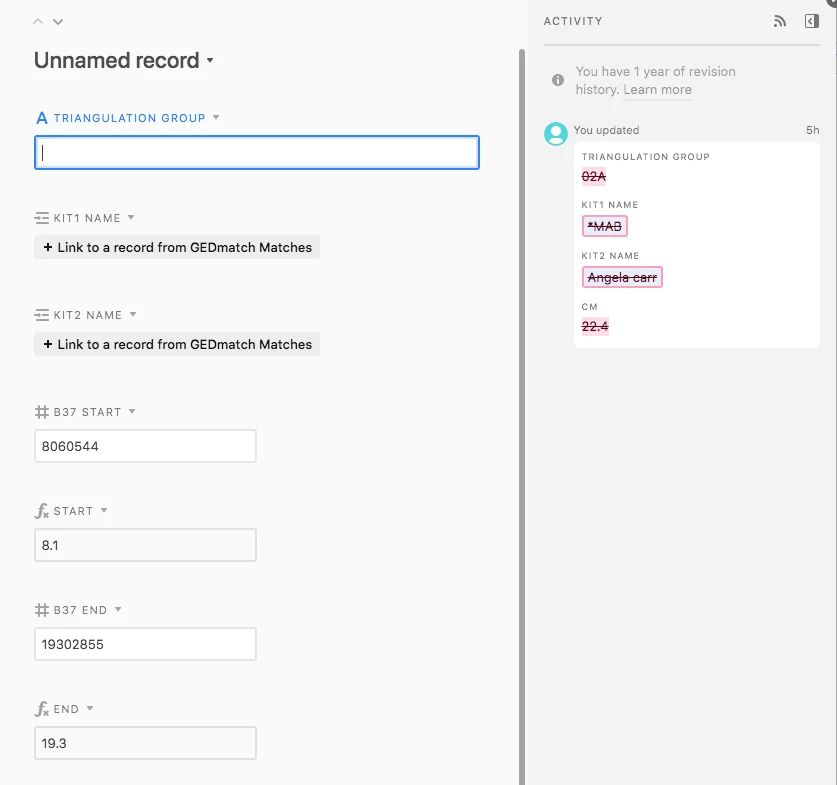This screenshot has height=785, width=837.
Task: Click the B37 START number field icon
Action: click(x=42, y=412)
